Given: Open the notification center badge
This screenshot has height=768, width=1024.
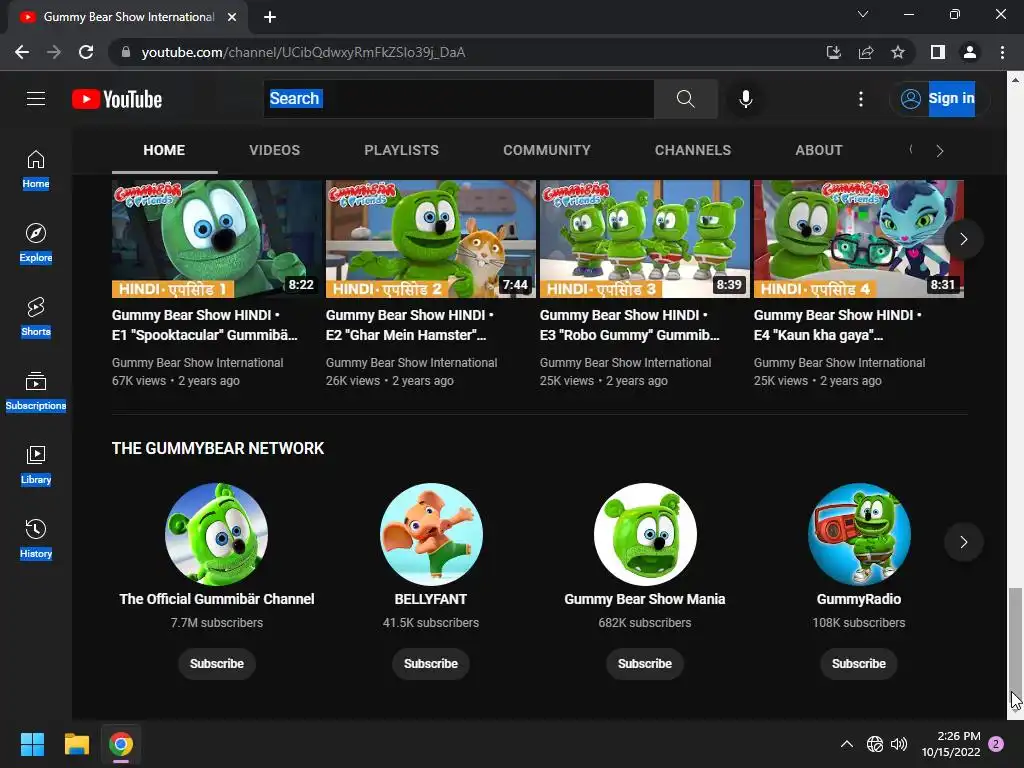Looking at the screenshot, I should (x=996, y=744).
